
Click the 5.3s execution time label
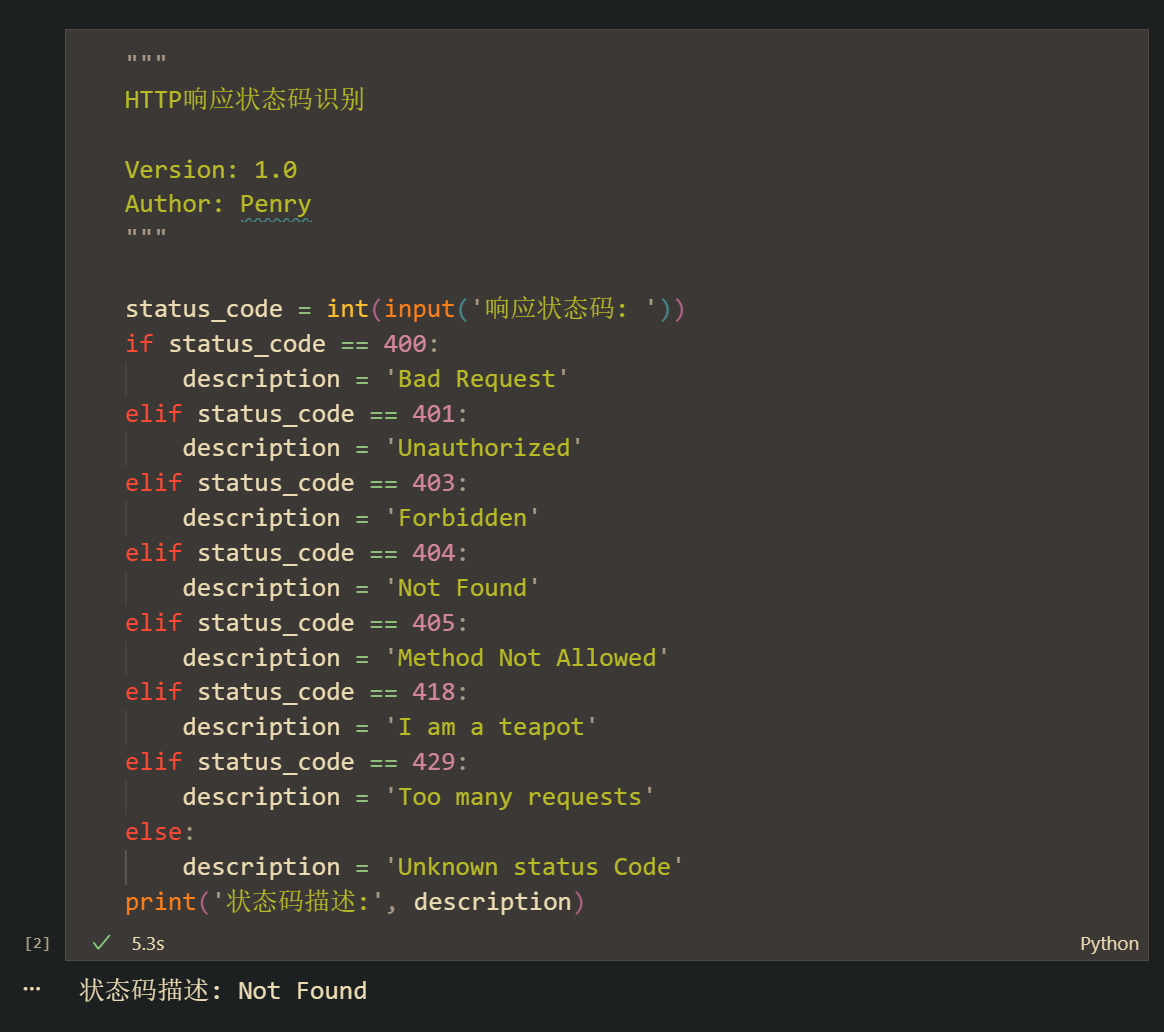click(148, 944)
